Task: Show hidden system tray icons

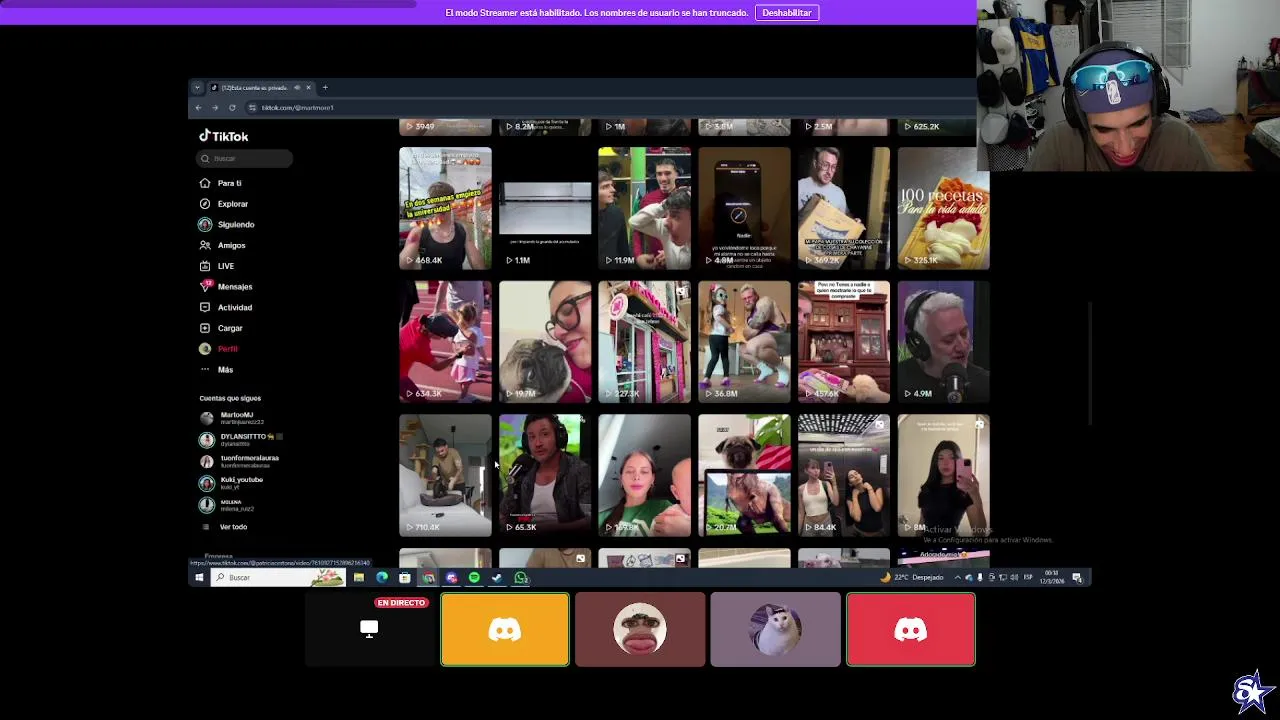Action: [x=957, y=577]
